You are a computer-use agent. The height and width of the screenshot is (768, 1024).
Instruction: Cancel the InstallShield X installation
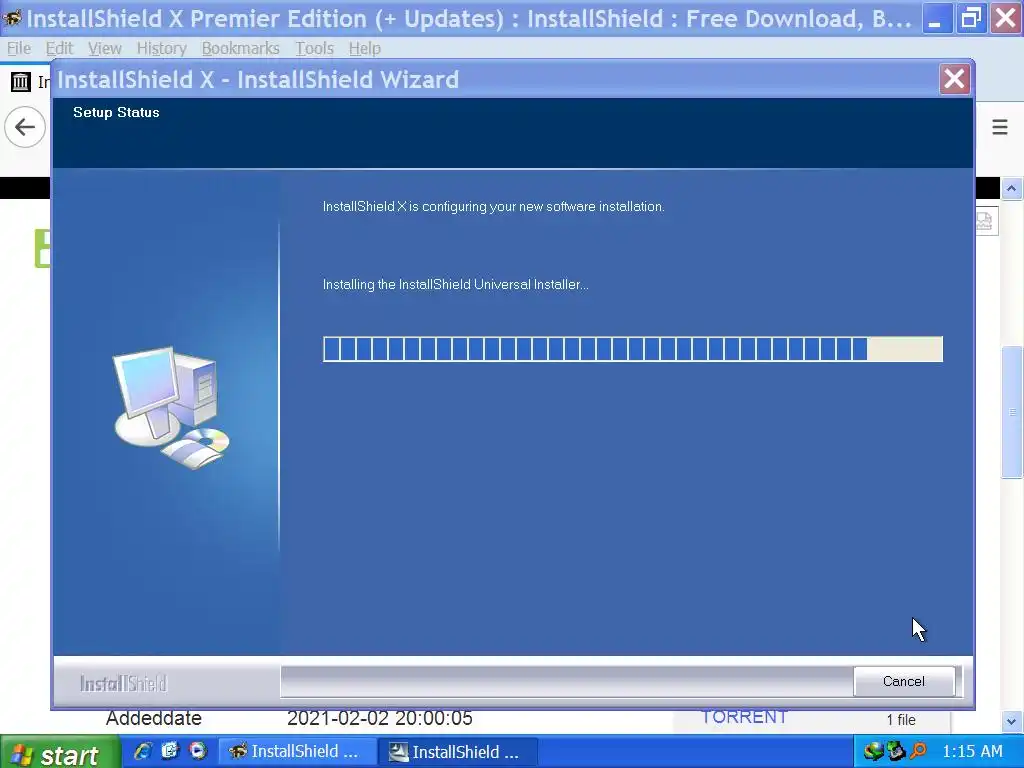tap(904, 681)
